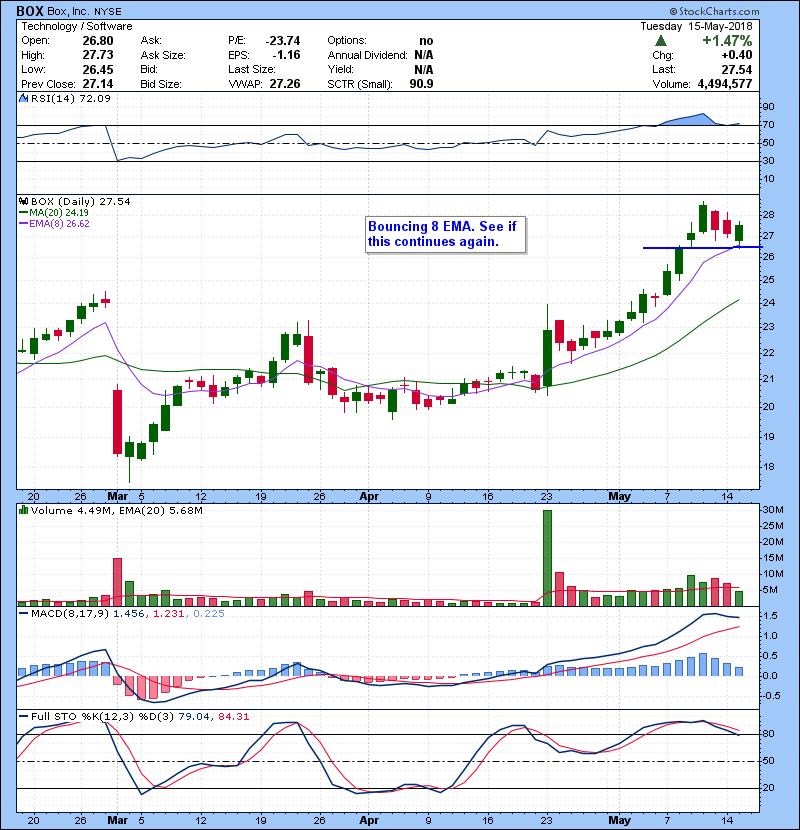
Task: Click the MACD value 1.456
Action: click(x=129, y=614)
